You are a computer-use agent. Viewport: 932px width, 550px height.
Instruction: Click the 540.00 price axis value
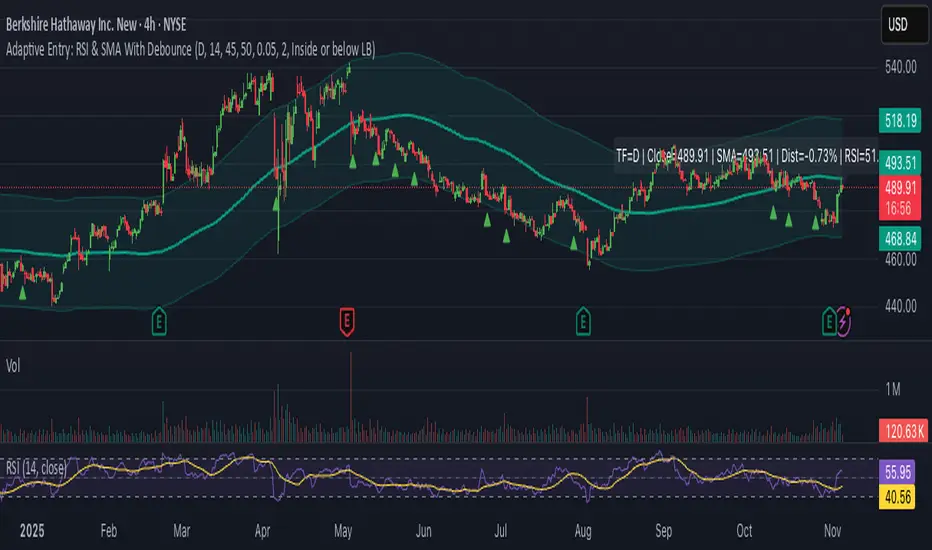click(900, 67)
